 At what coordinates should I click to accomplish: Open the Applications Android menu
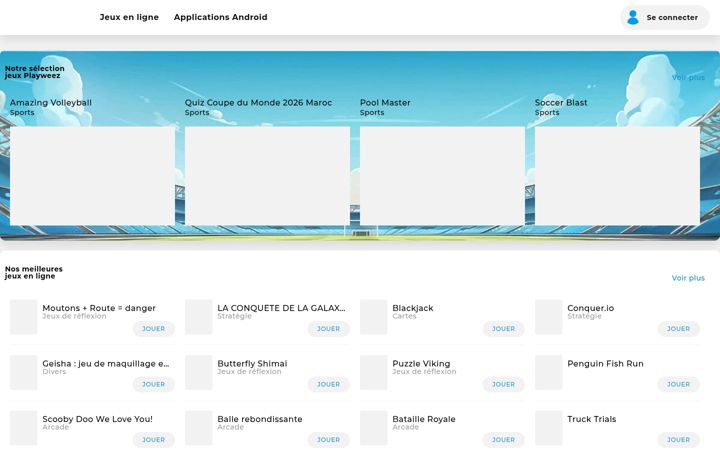pos(220,17)
